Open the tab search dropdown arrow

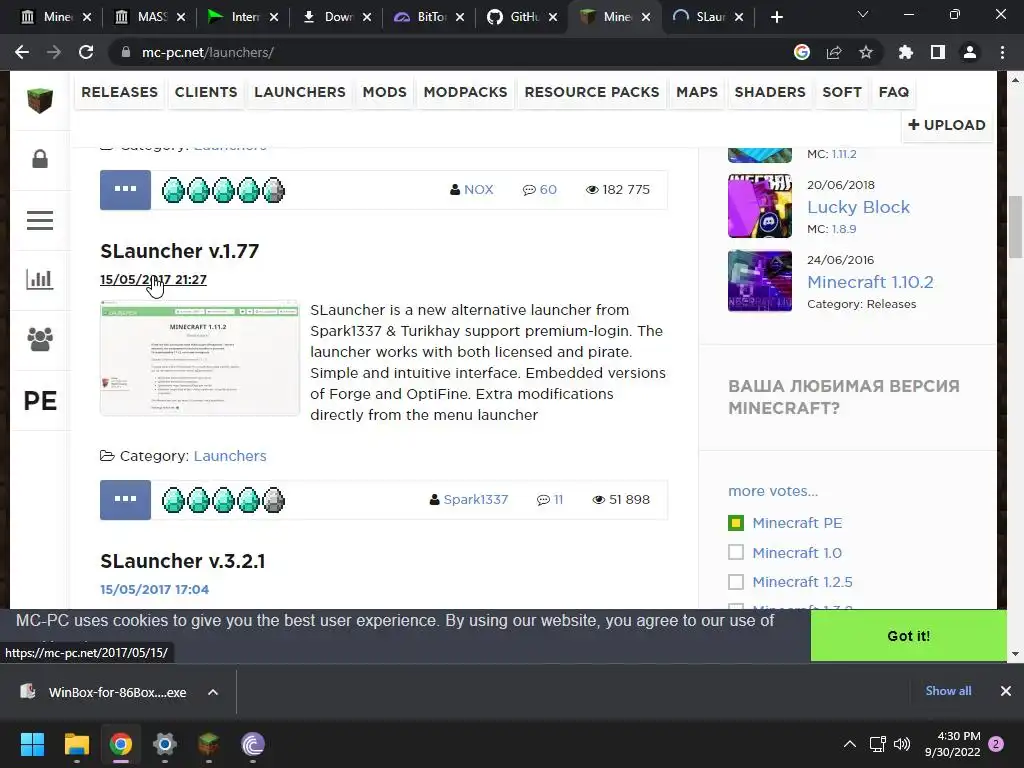pos(863,15)
